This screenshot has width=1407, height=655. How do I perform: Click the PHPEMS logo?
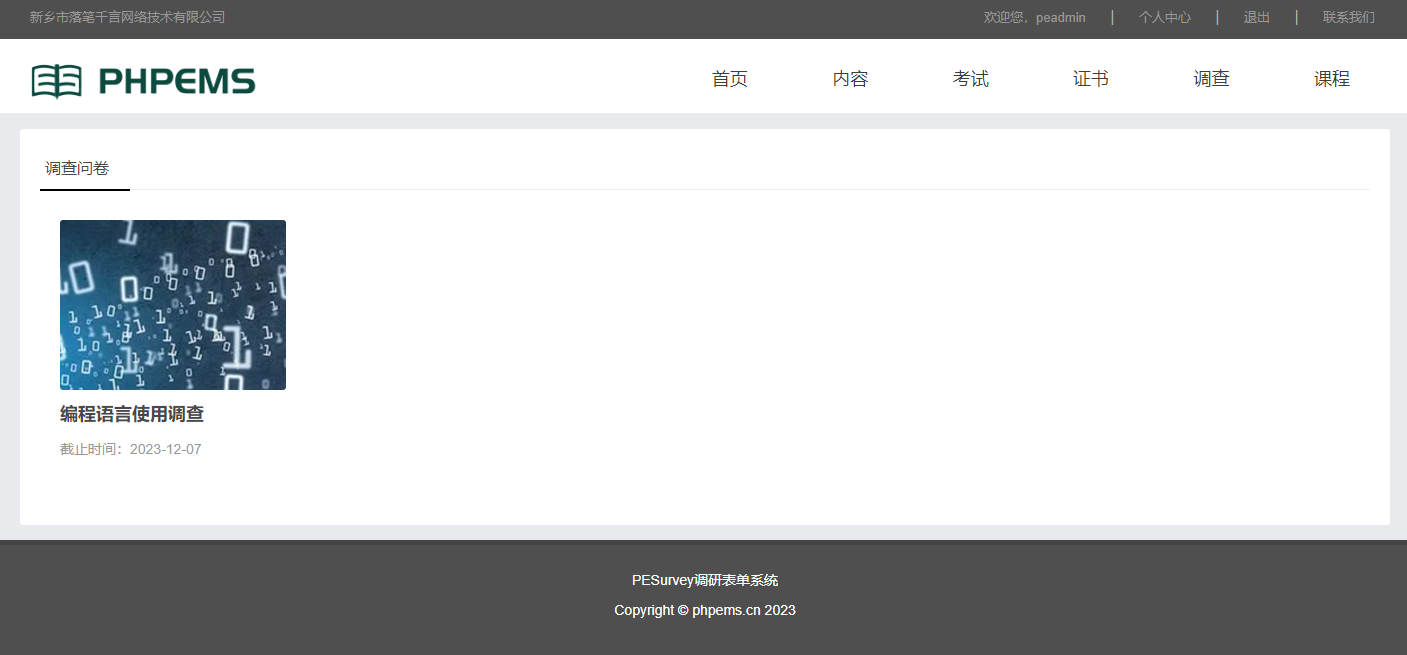pos(143,81)
